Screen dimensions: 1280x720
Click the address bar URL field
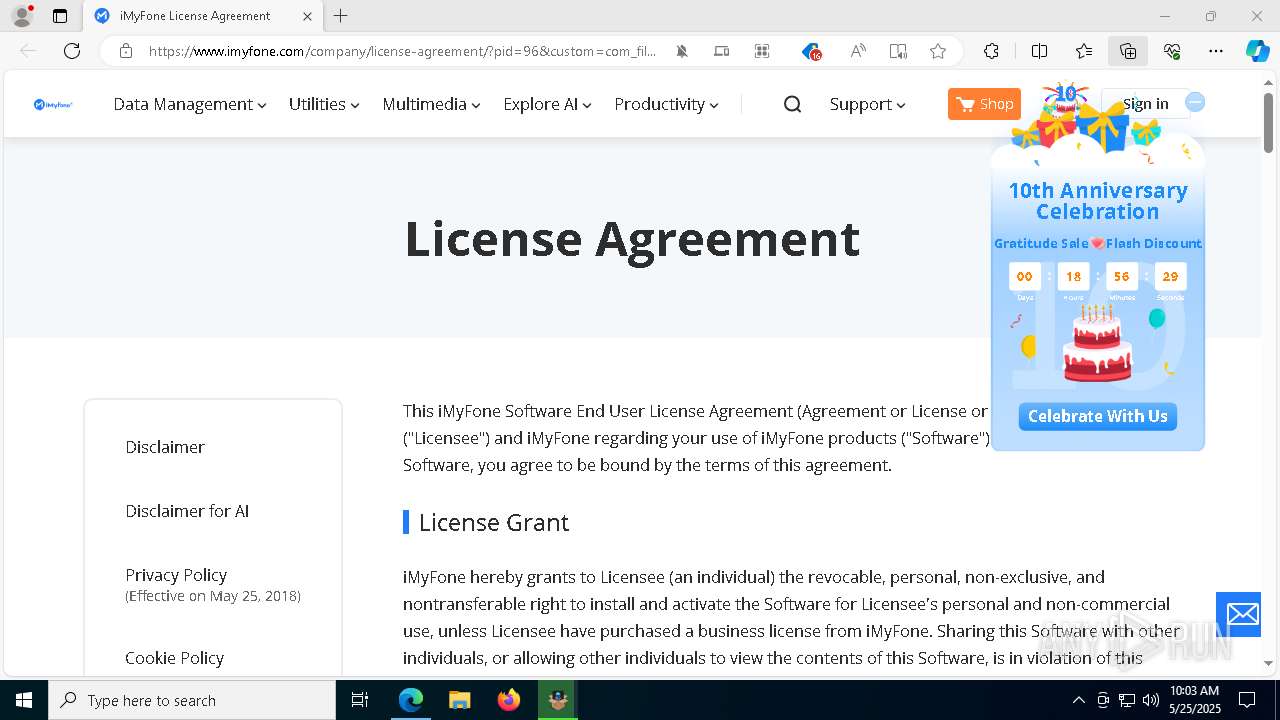pyautogui.click(x=402, y=51)
